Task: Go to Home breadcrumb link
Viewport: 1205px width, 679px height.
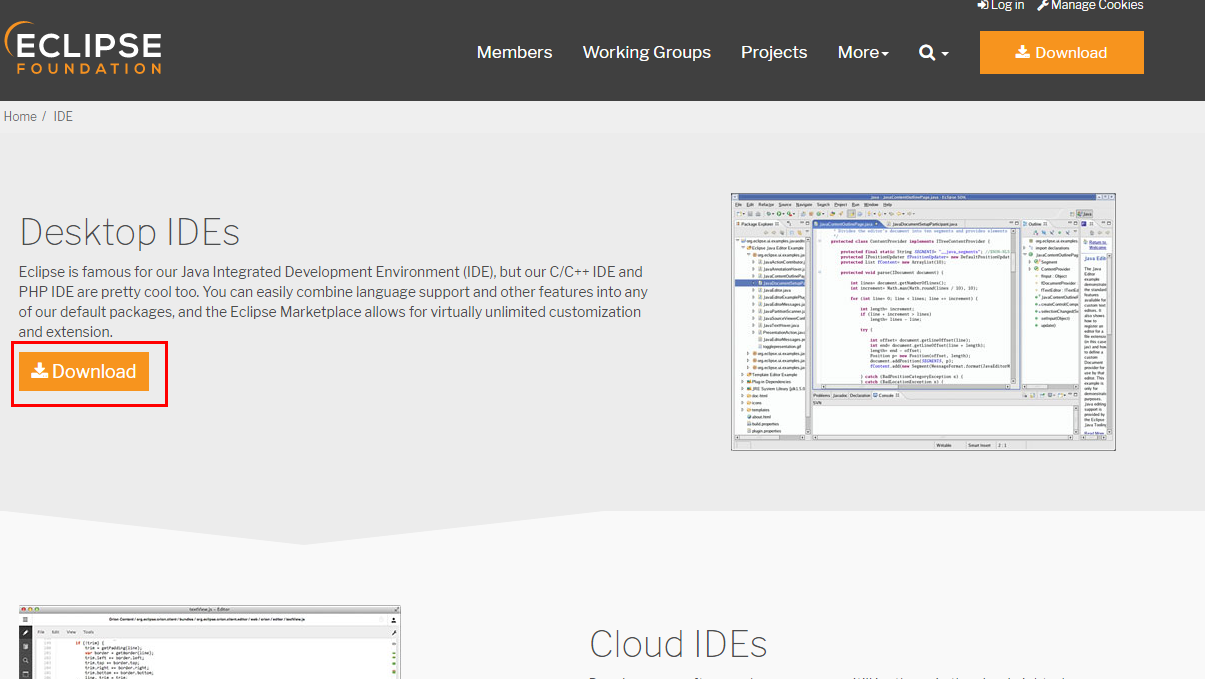Action: point(20,116)
